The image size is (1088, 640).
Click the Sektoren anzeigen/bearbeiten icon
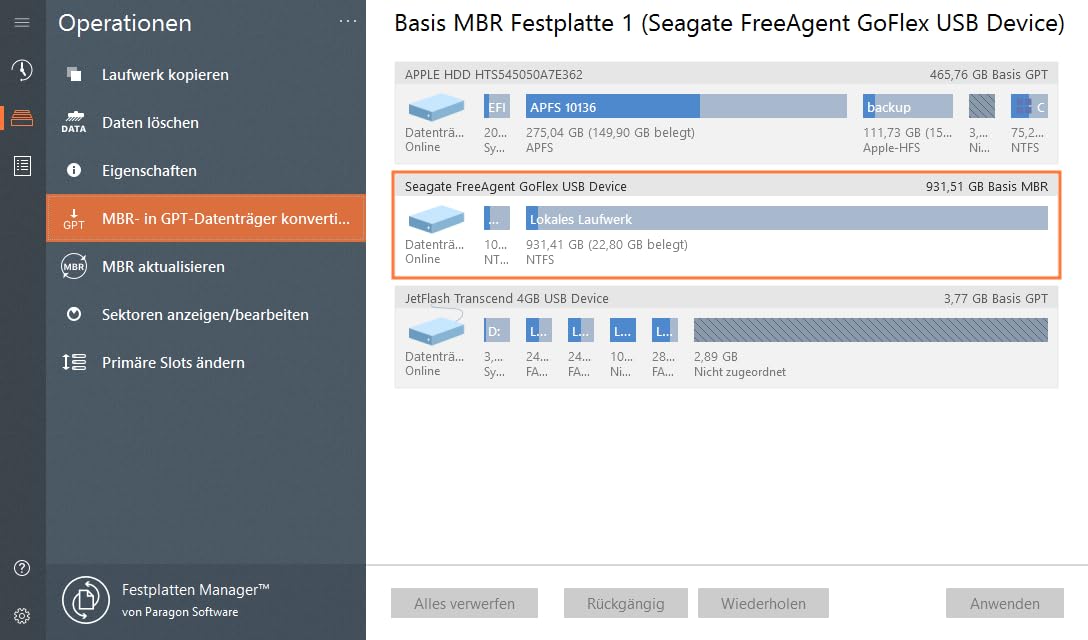point(74,314)
